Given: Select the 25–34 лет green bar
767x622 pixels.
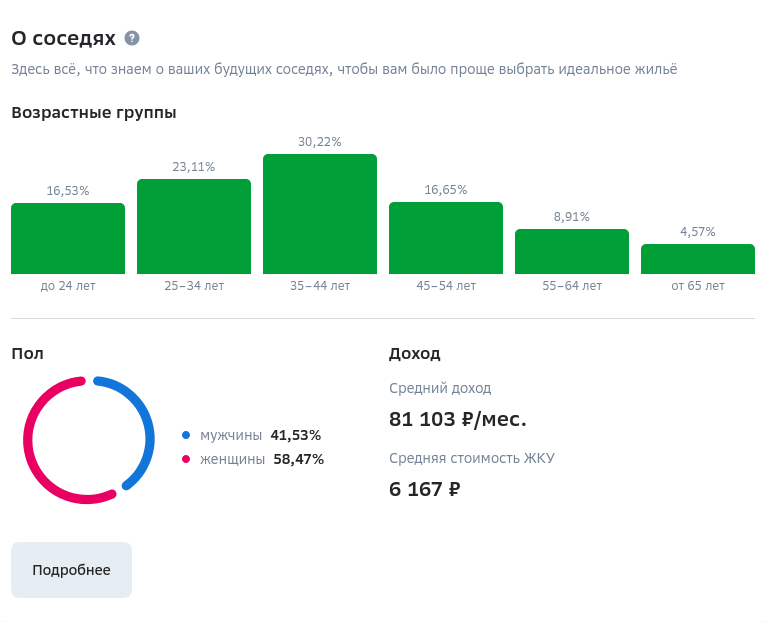Looking at the screenshot, I should point(194,226).
